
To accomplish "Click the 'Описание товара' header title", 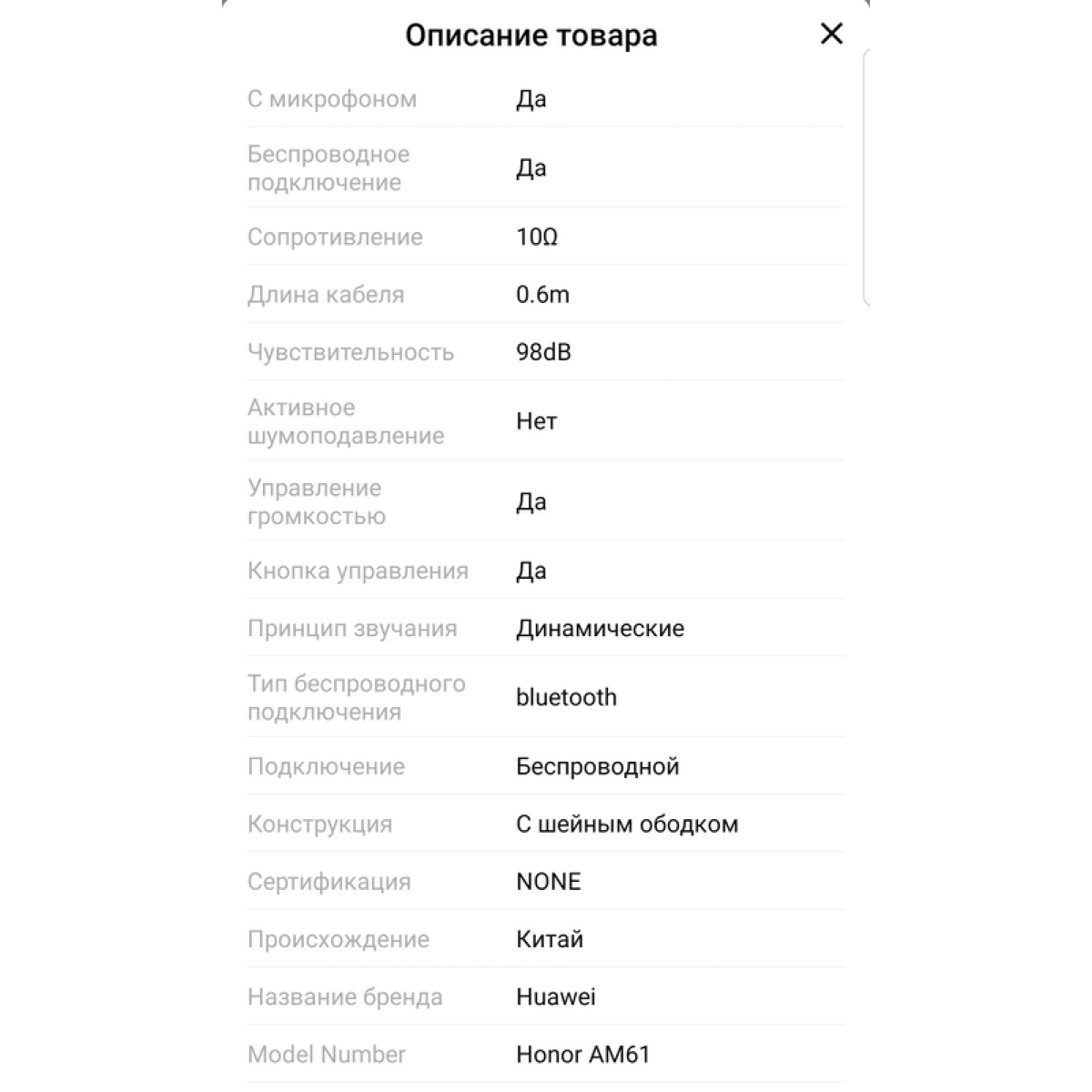I will click(x=531, y=35).
